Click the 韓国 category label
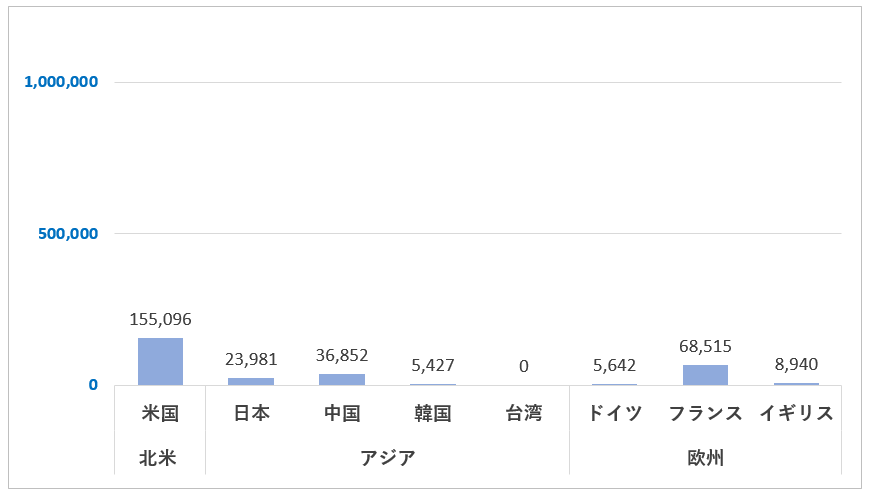Viewport: 871px width, 498px height. coord(433,414)
